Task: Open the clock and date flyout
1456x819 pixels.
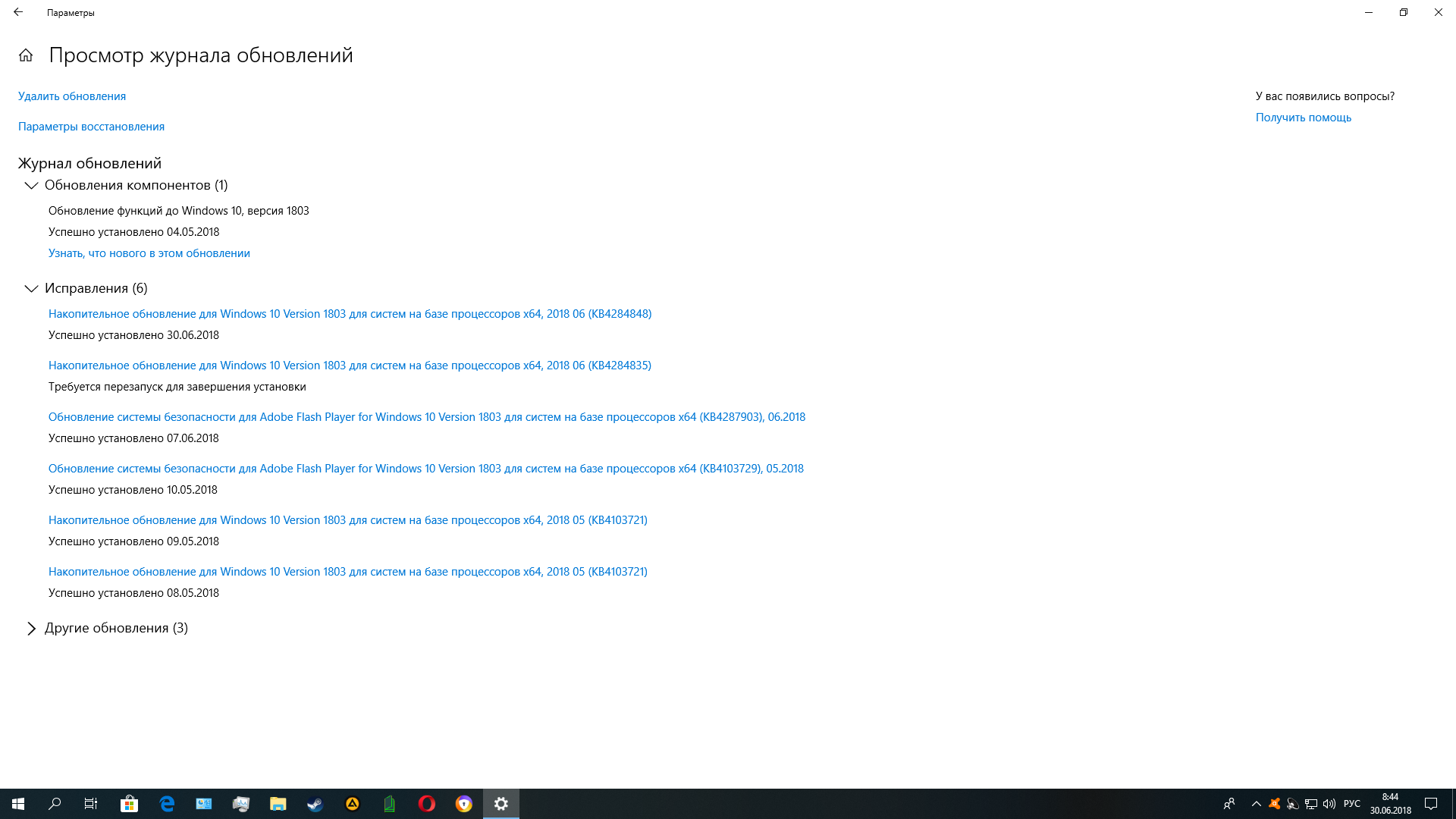Action: click(x=1391, y=804)
